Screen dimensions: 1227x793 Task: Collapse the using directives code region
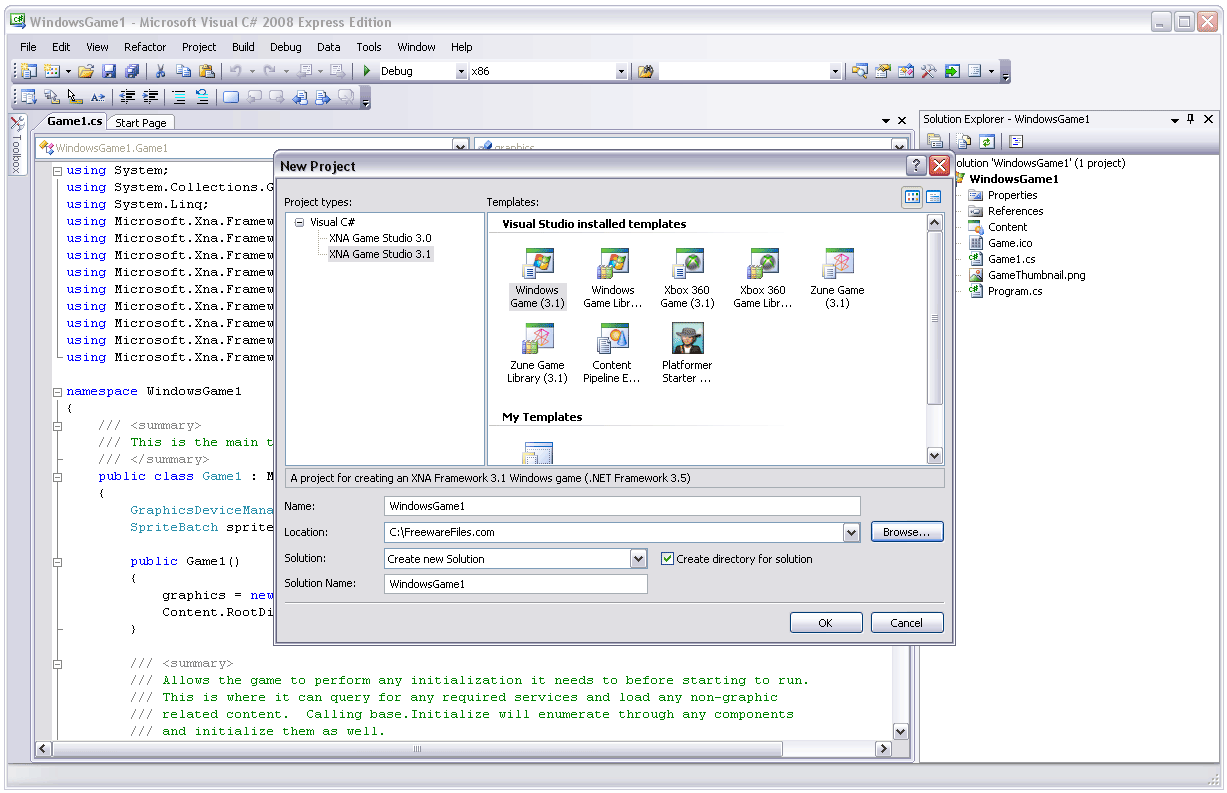(x=58, y=171)
